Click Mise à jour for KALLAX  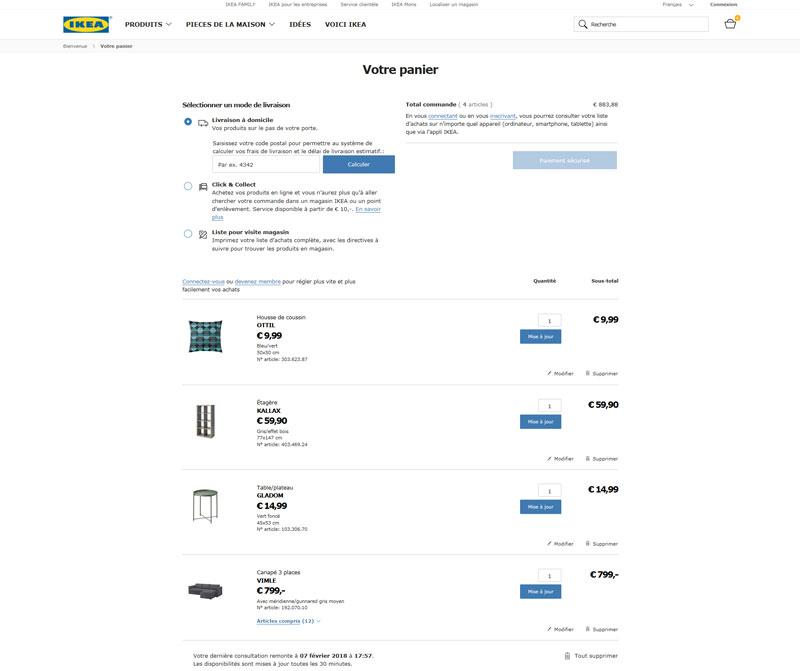coord(540,422)
